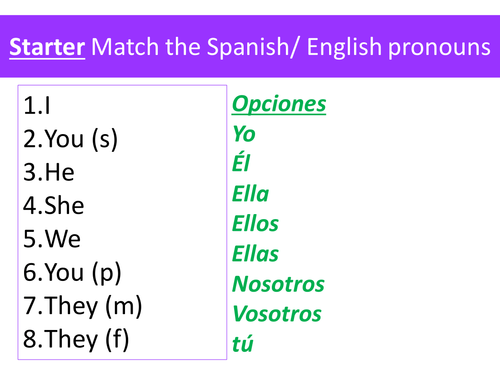Click the Spanish option Ellas
The width and height of the screenshot is (500, 375).
255,254
